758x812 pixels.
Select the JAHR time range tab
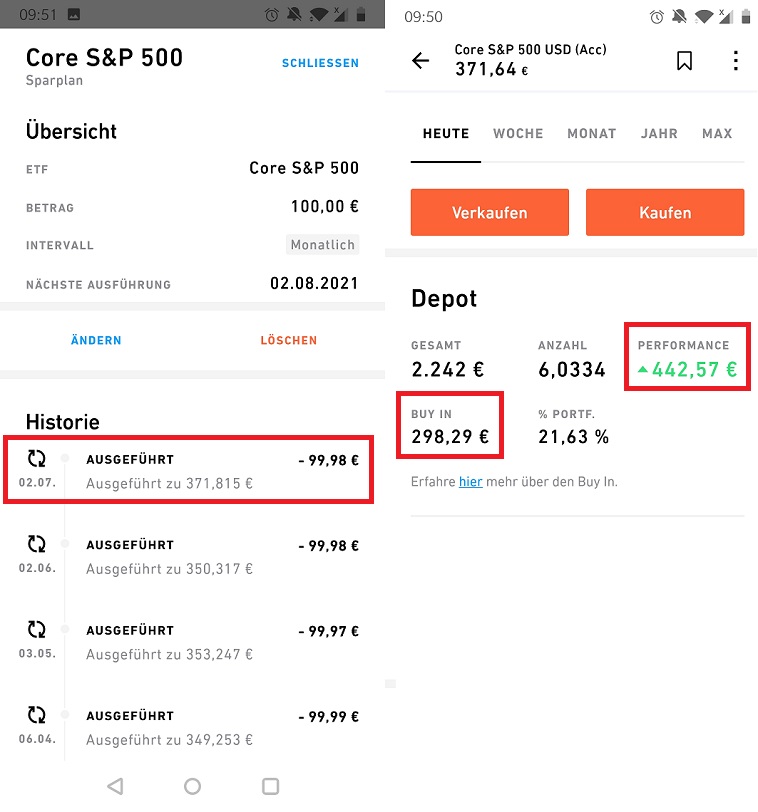(659, 134)
